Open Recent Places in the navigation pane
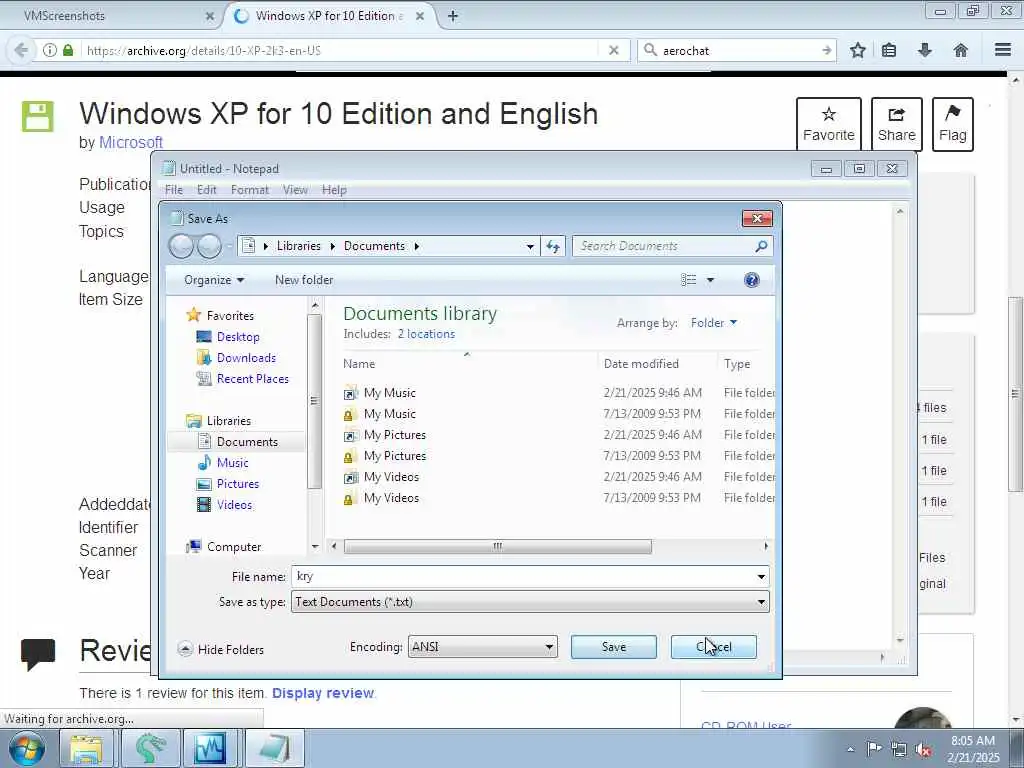 (253, 379)
